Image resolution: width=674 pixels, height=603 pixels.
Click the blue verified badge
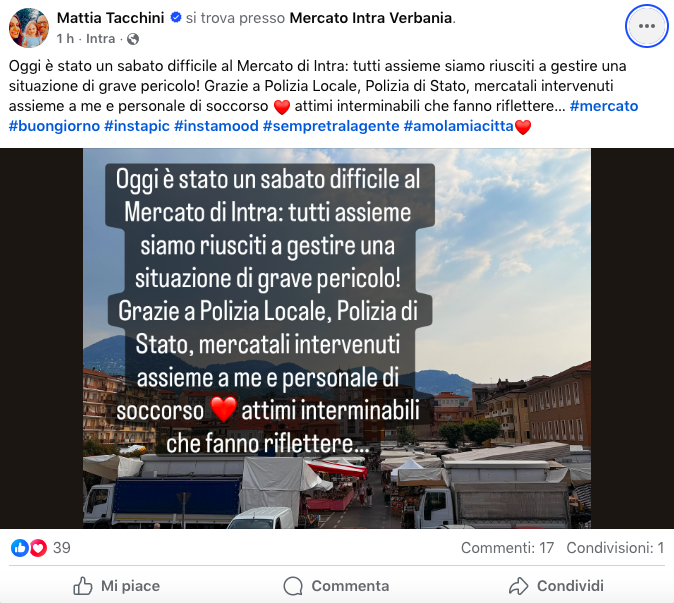pos(175,17)
